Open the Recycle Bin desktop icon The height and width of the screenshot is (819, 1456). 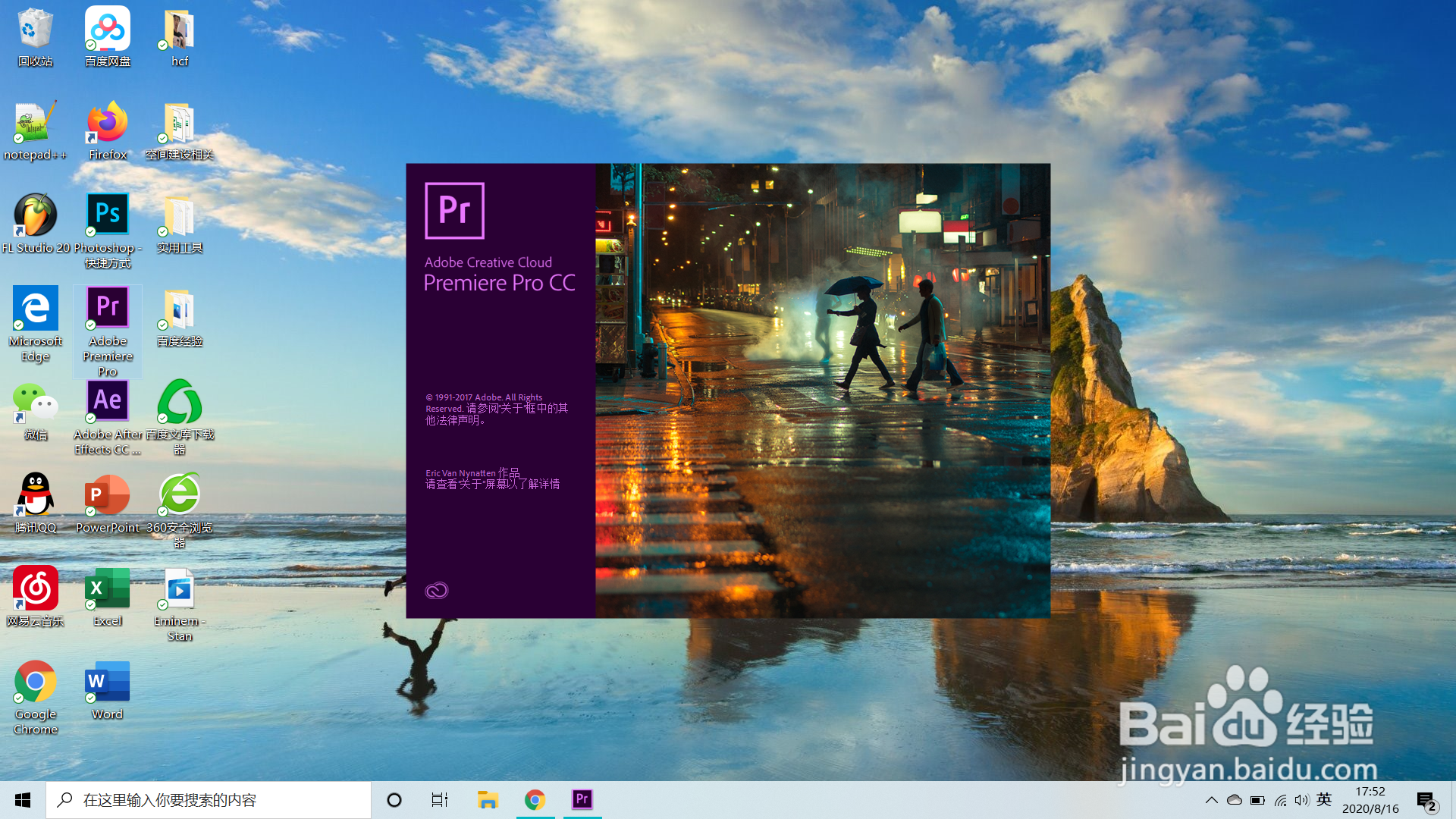click(x=35, y=36)
